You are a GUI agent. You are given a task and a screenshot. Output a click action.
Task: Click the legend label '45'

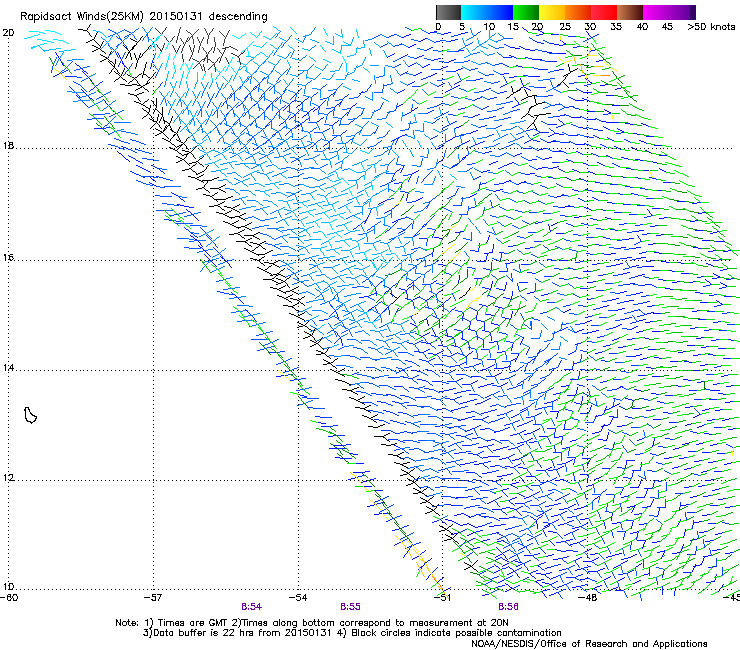coord(667,27)
